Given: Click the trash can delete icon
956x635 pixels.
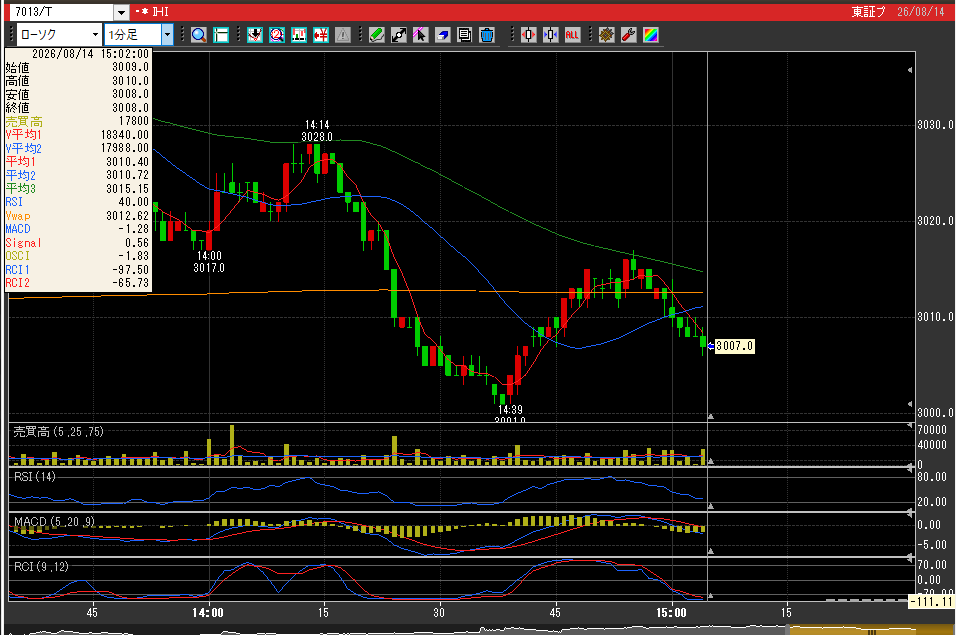Looking at the screenshot, I should [487, 35].
